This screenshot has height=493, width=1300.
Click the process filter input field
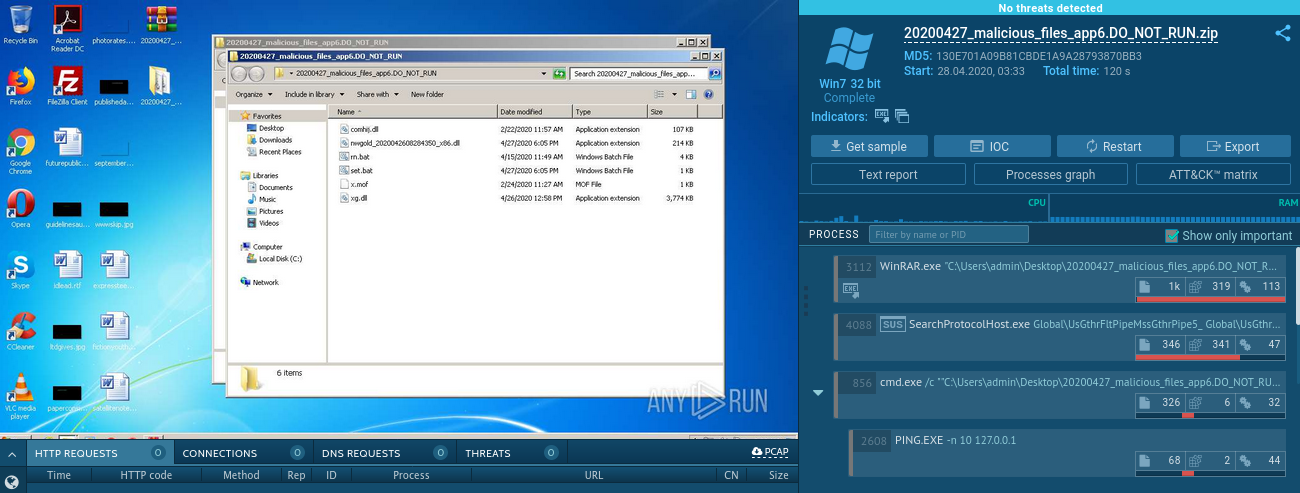click(948, 234)
